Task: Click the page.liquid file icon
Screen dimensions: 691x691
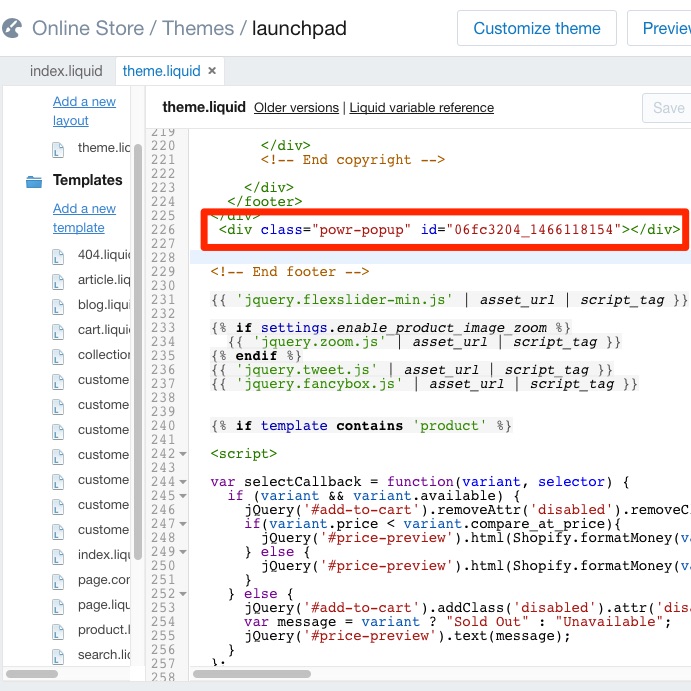Action: point(58,607)
